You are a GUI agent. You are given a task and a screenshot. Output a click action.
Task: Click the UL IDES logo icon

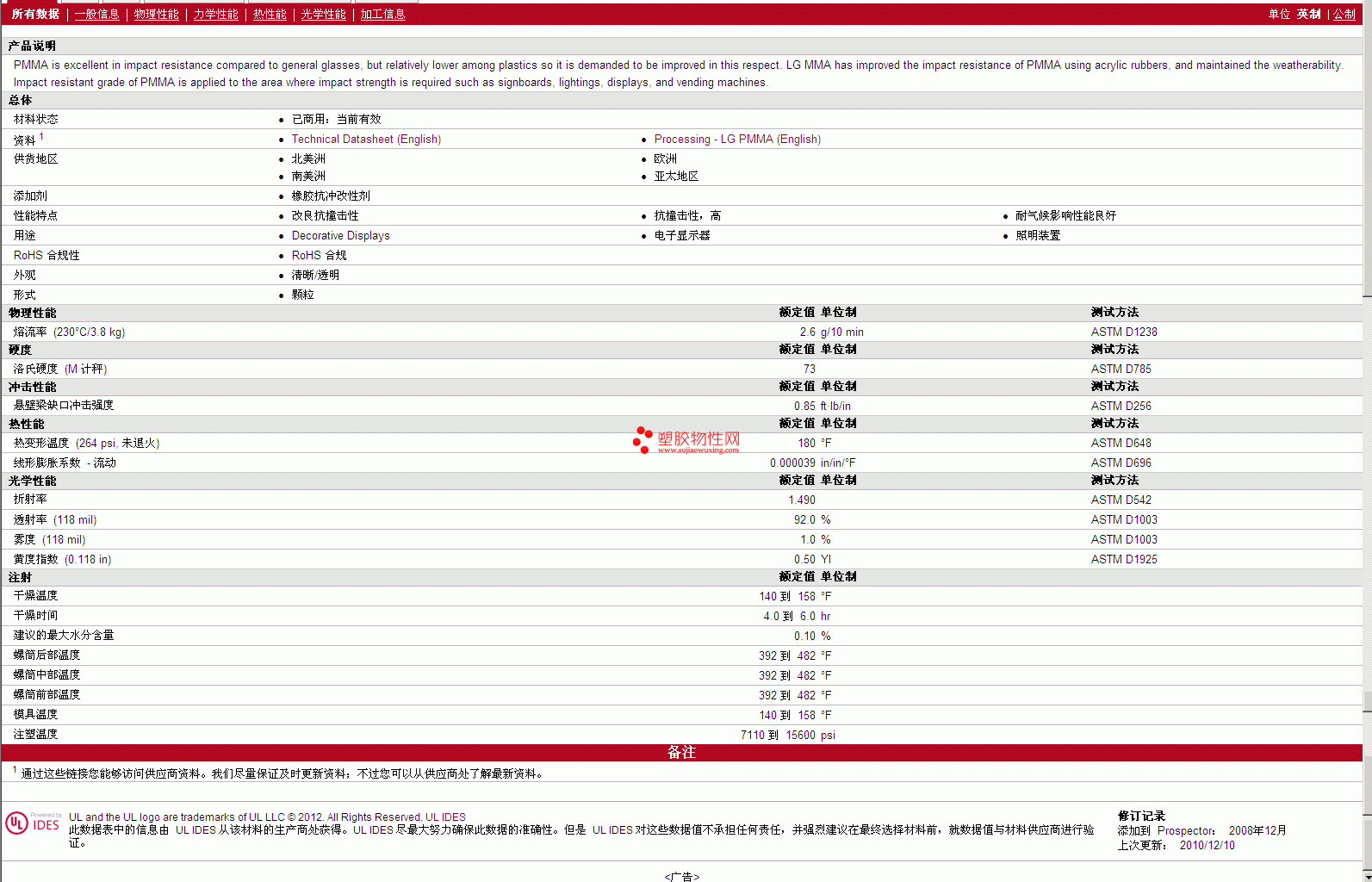pos(34,823)
